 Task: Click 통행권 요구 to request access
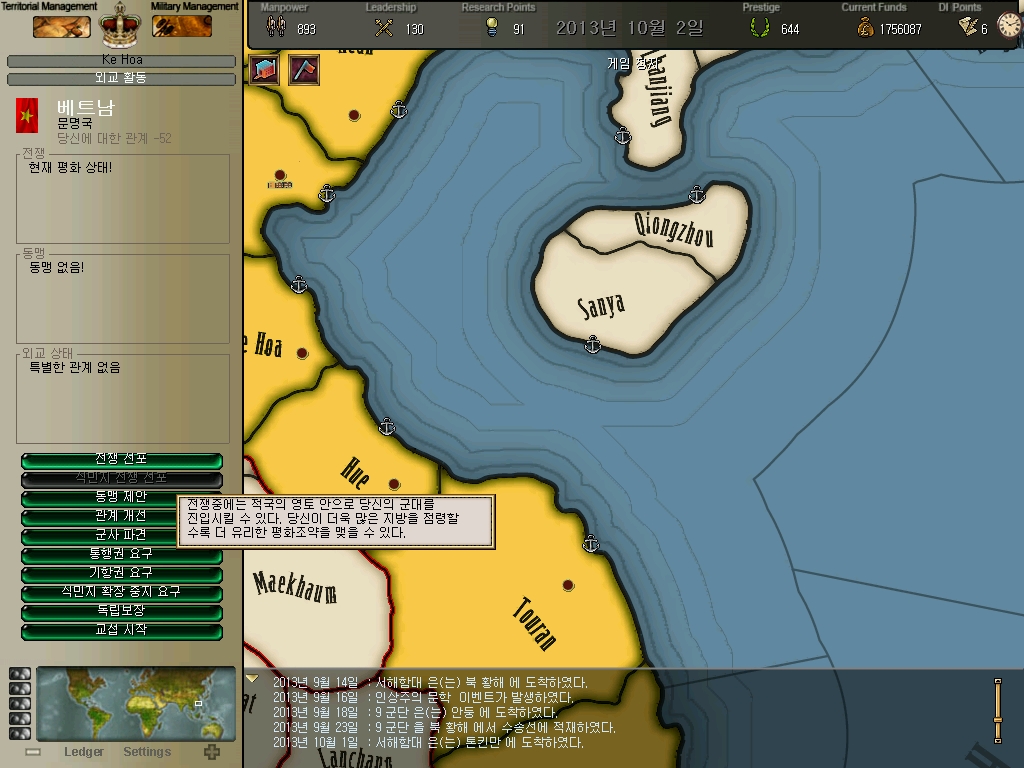coord(121,554)
